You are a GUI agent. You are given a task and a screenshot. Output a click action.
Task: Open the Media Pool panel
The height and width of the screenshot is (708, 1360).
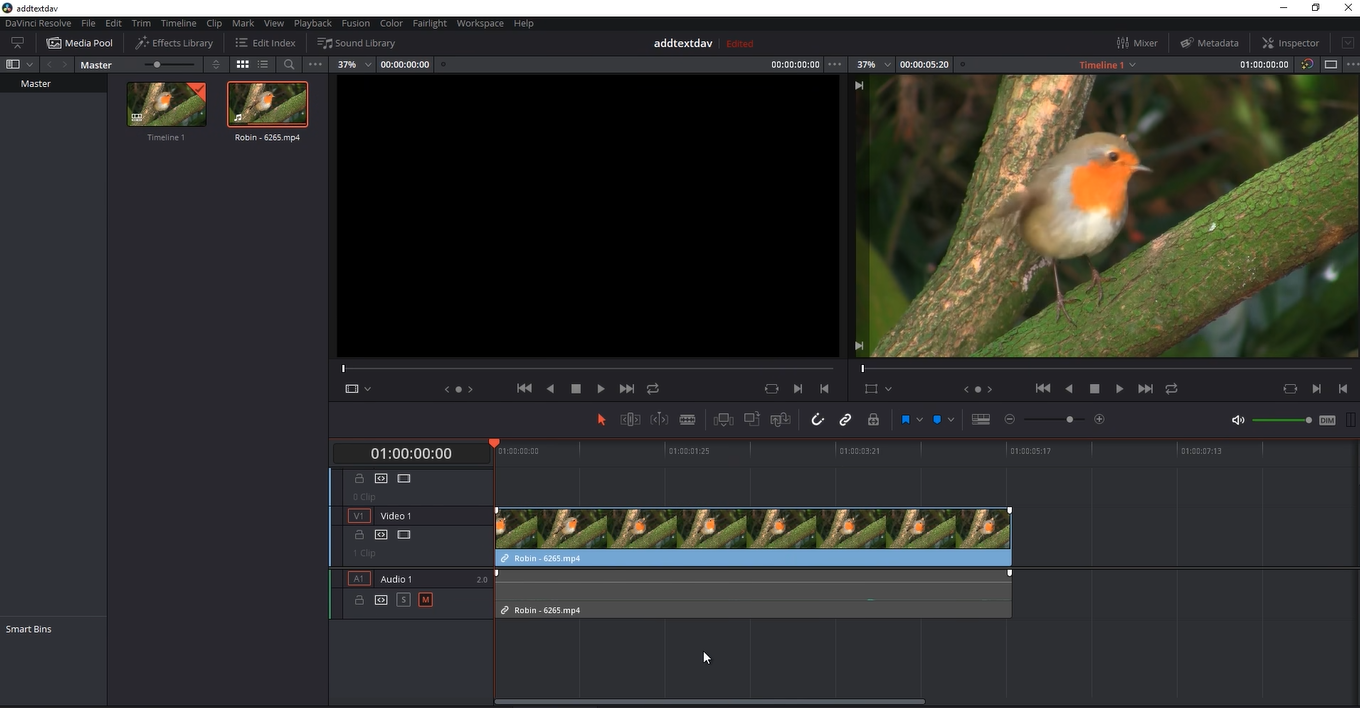tap(80, 42)
